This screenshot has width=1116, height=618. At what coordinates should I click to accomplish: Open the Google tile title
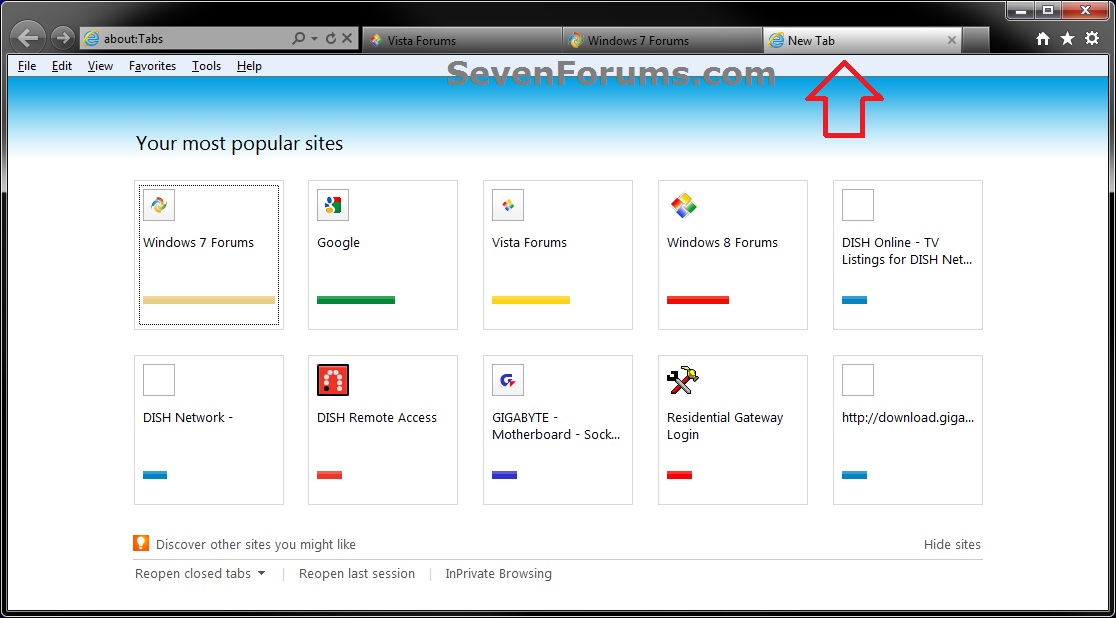click(x=339, y=243)
